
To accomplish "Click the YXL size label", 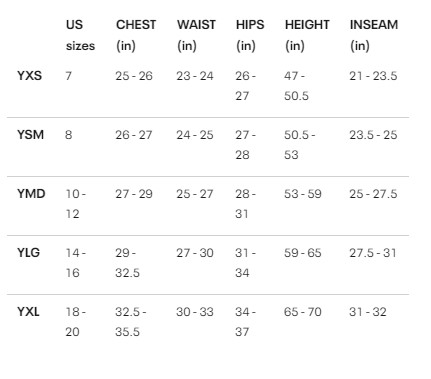I will click(x=28, y=312).
